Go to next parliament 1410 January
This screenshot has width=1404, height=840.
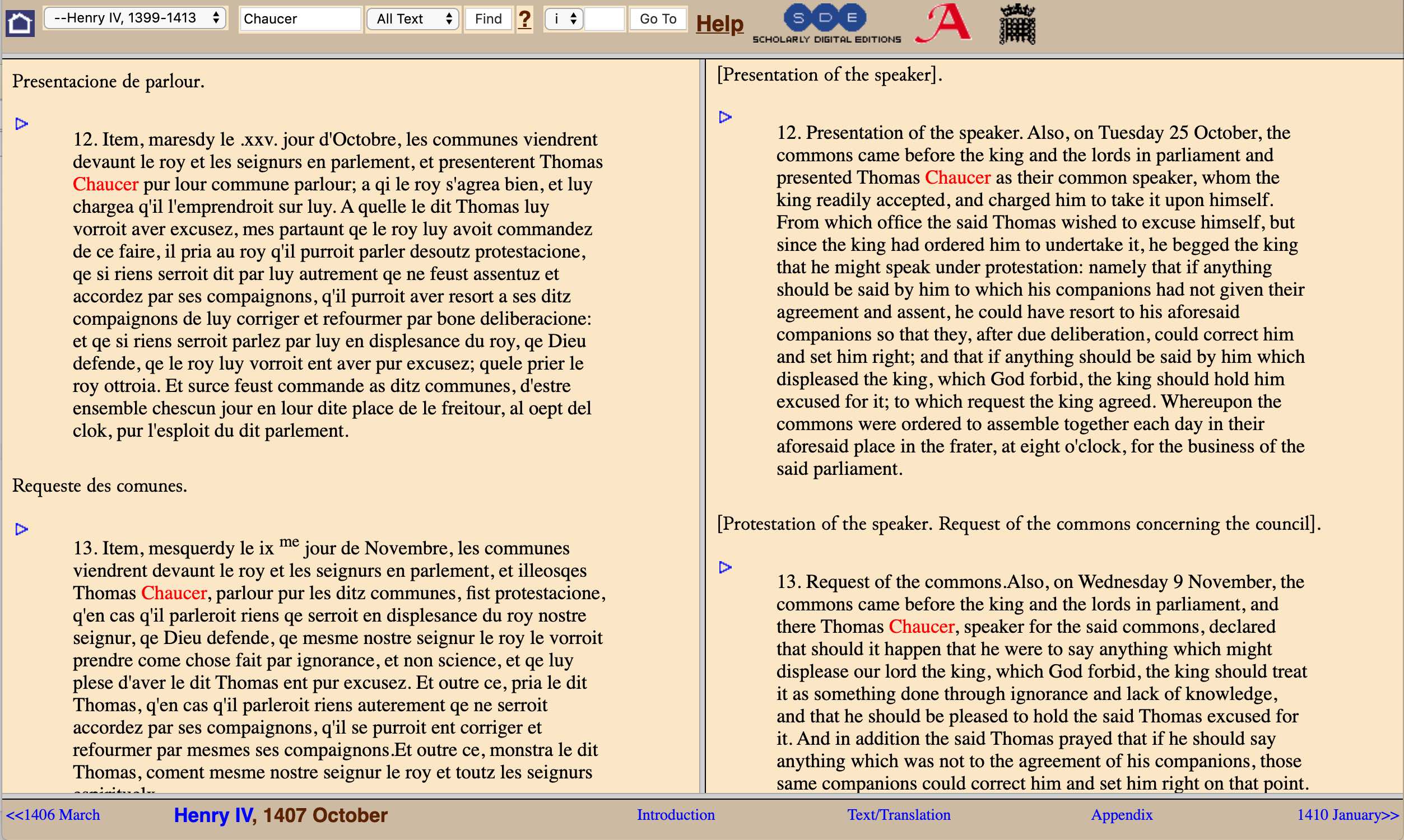1348,815
